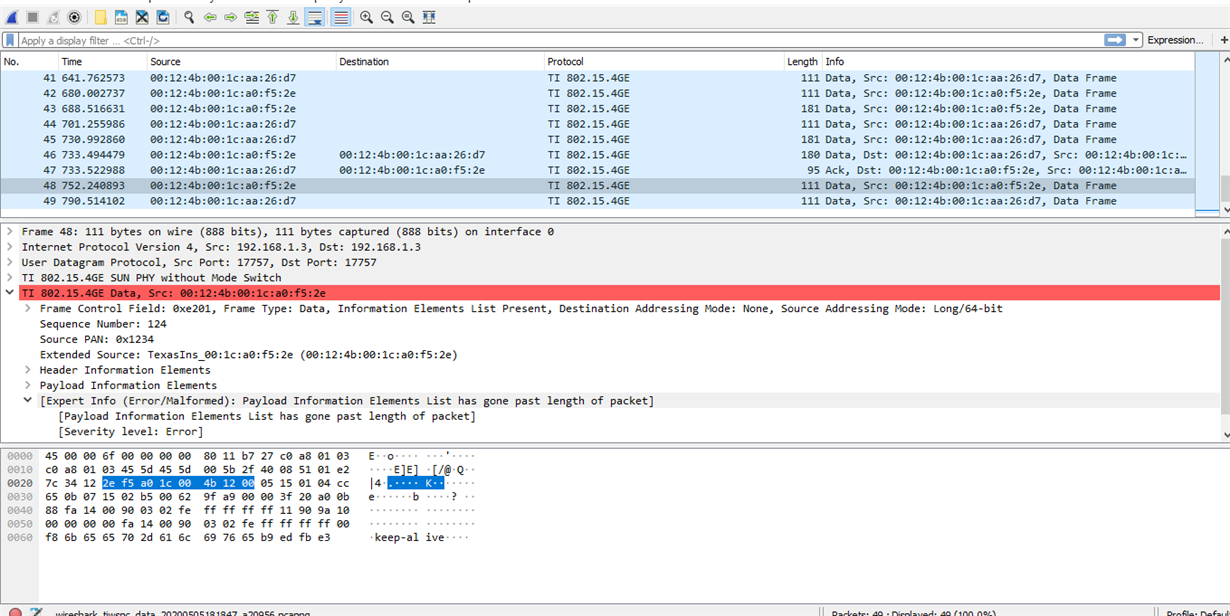
Task: Save this capture file
Action: (x=121, y=17)
